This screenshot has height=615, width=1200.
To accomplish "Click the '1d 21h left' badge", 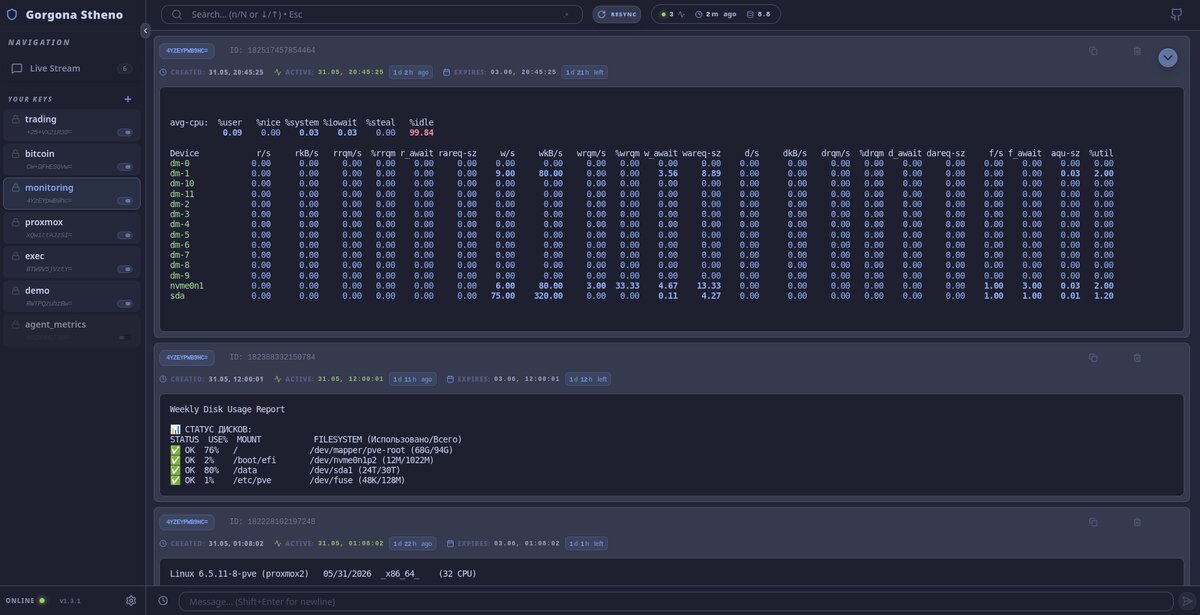I will pyautogui.click(x=585, y=72).
